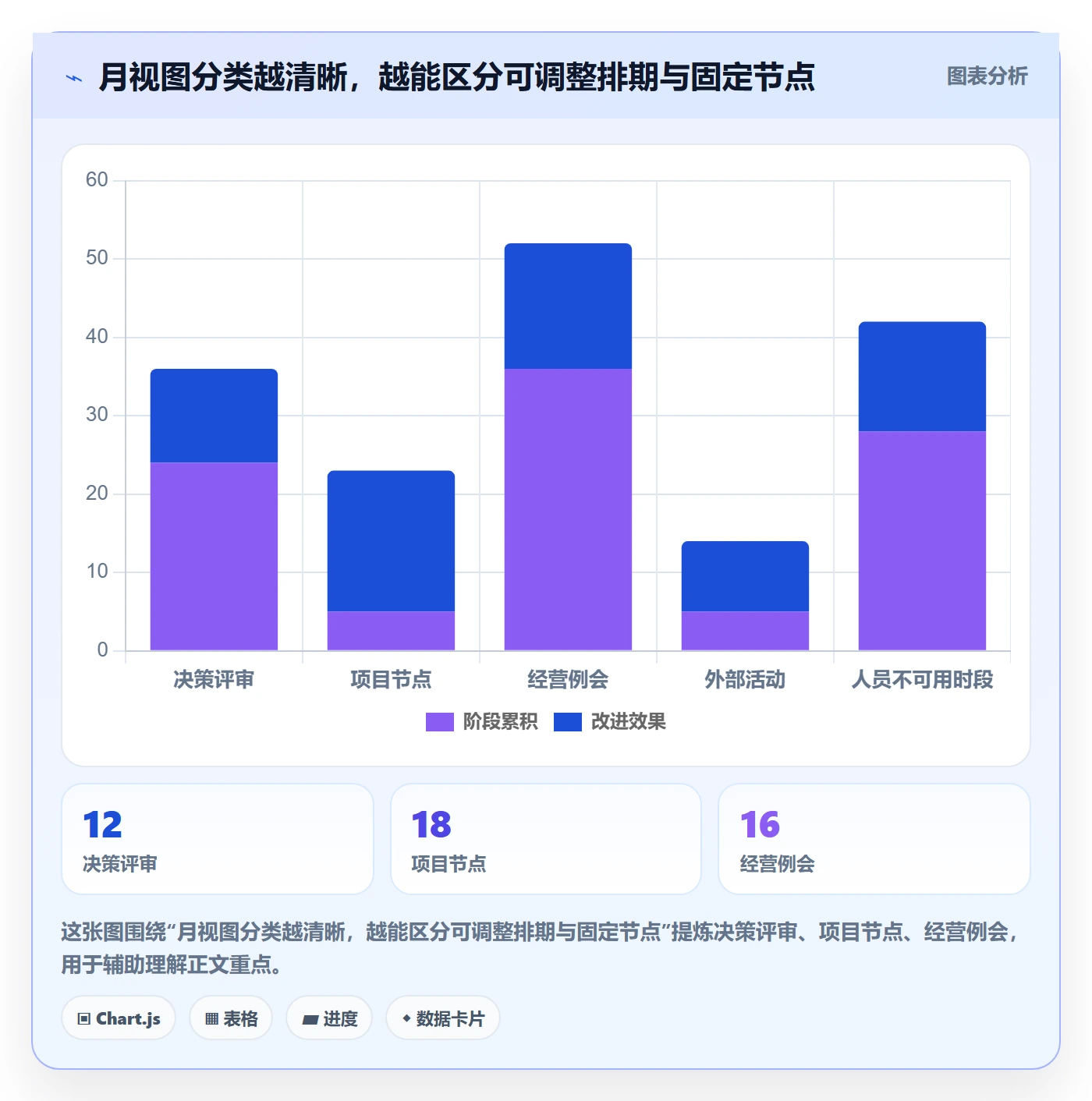This screenshot has width=1092, height=1101.
Task: Click the 经营例会 x-axis label
Action: coord(568,680)
